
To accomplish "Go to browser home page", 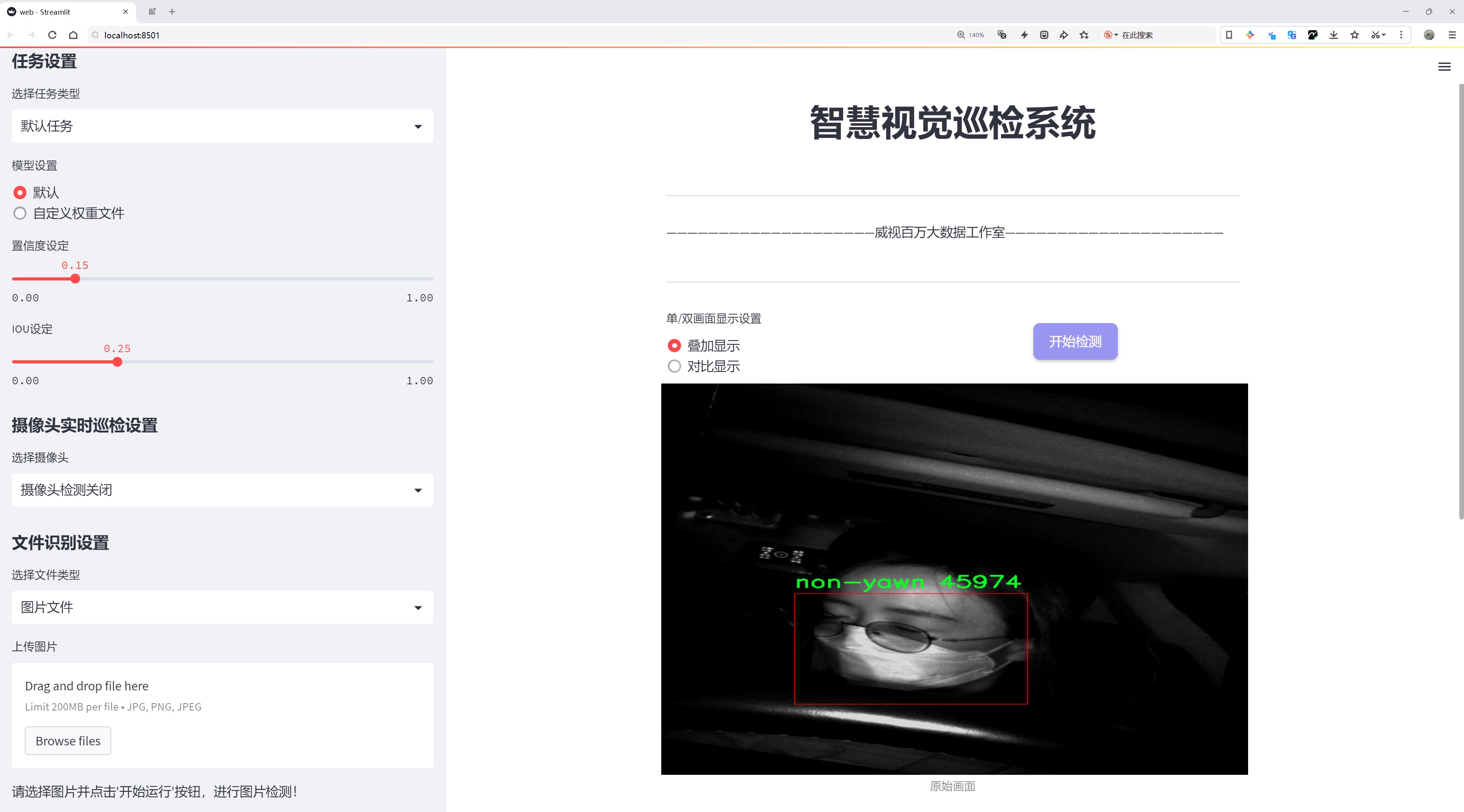I will click(x=73, y=34).
